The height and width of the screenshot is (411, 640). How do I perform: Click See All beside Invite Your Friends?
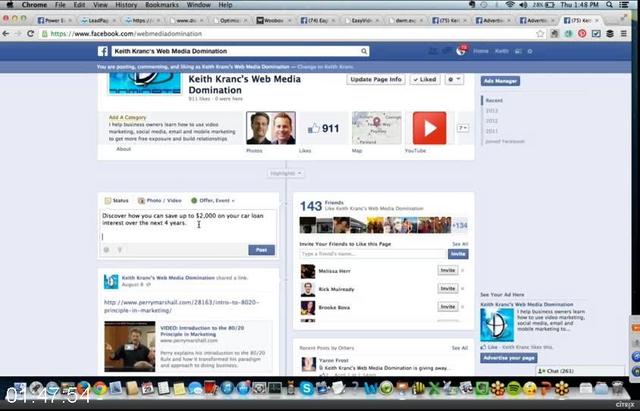460,244
